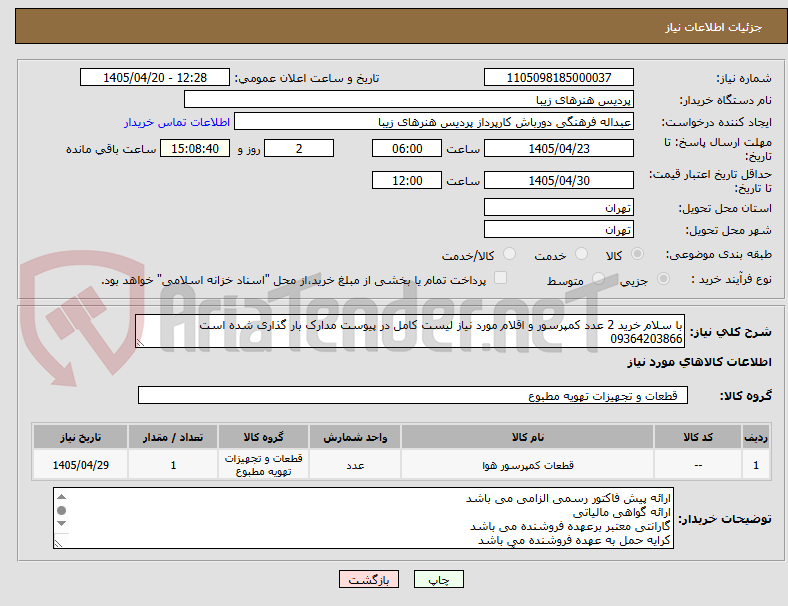This screenshot has width=788, height=606.
Task: Click the گروه کالا column header
Action: click(263, 437)
